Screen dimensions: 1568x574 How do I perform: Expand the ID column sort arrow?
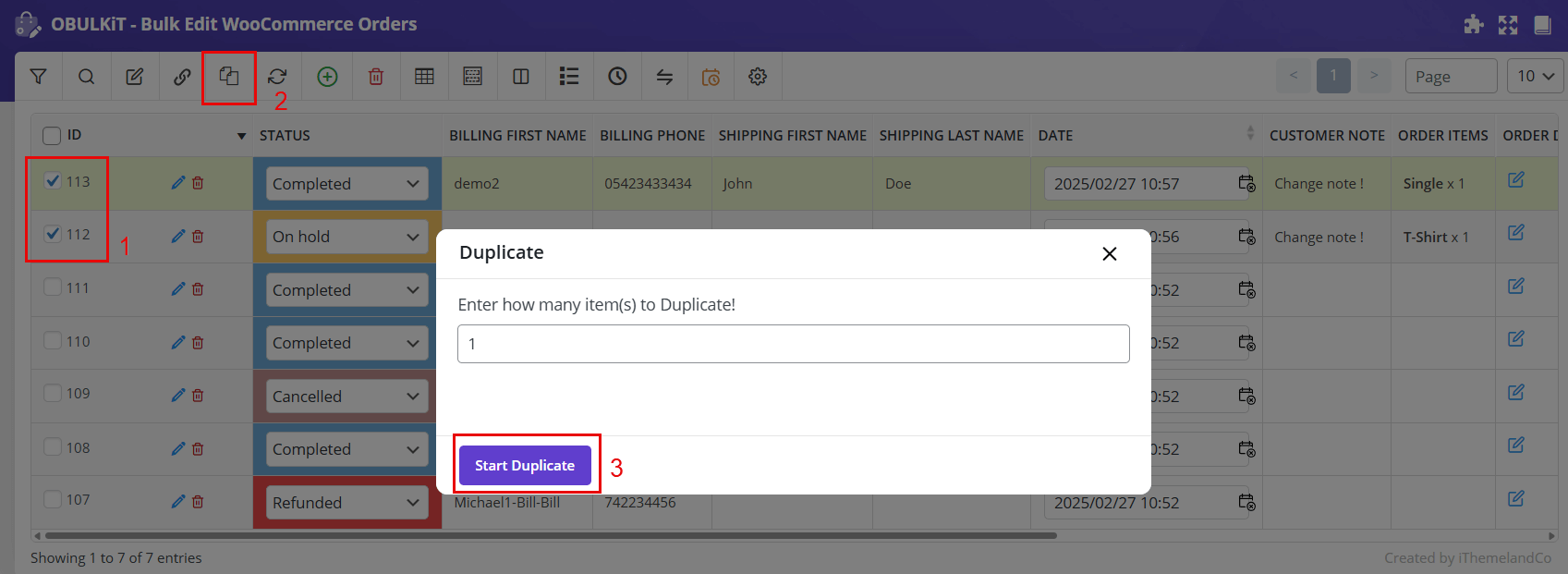coord(241,136)
